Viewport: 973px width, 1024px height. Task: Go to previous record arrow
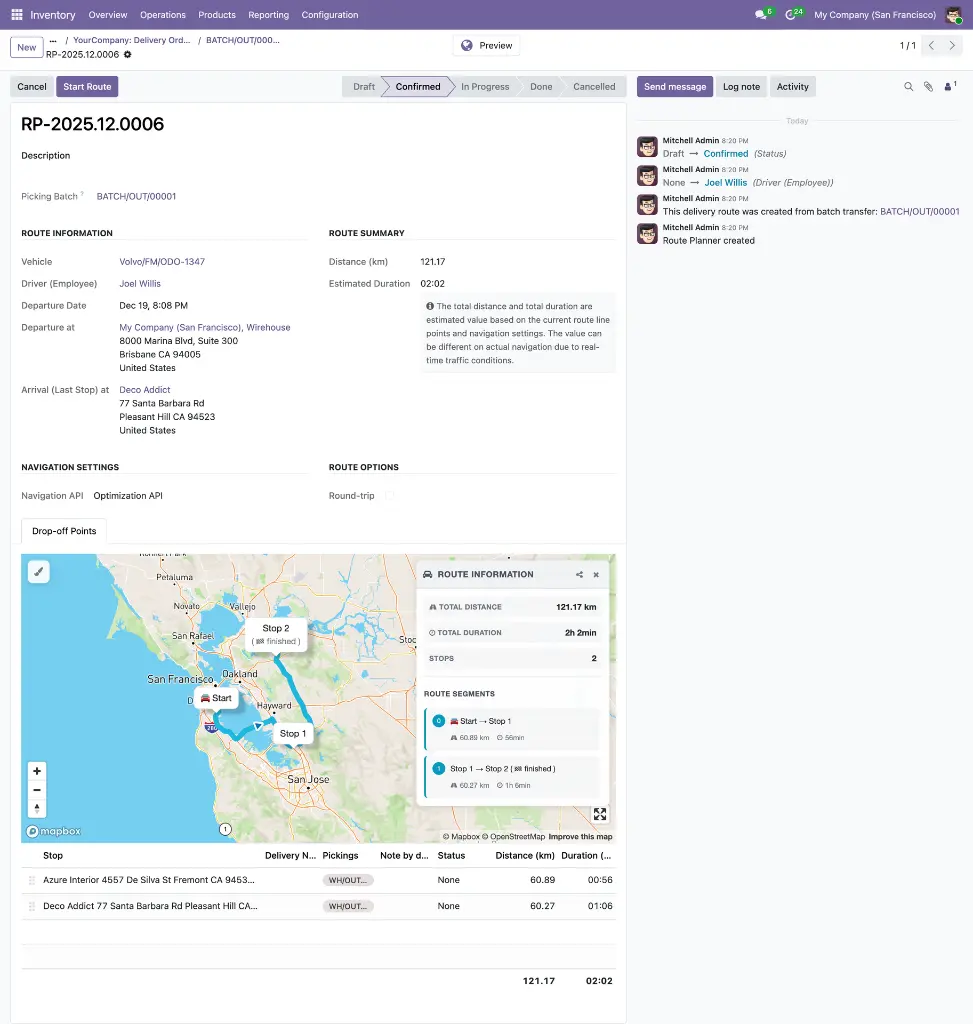click(x=932, y=46)
